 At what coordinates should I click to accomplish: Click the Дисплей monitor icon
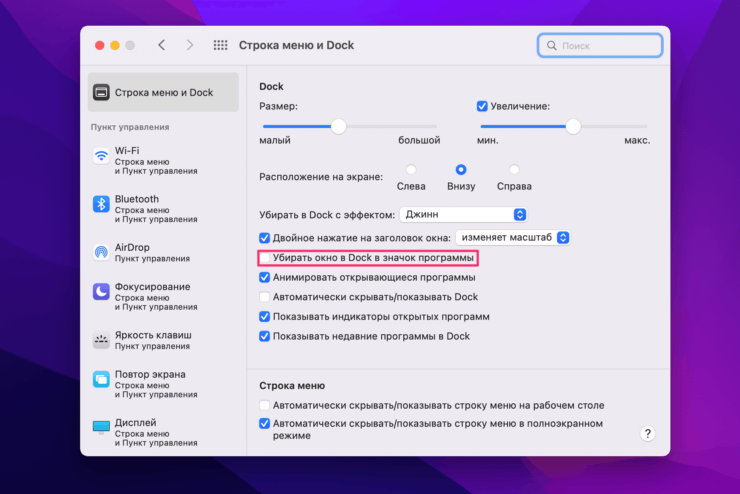click(x=101, y=427)
